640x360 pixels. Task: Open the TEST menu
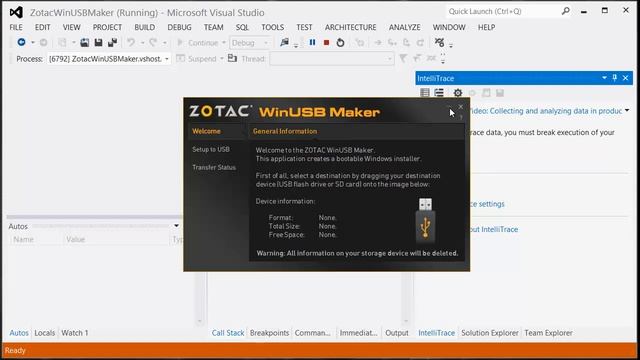[304, 27]
